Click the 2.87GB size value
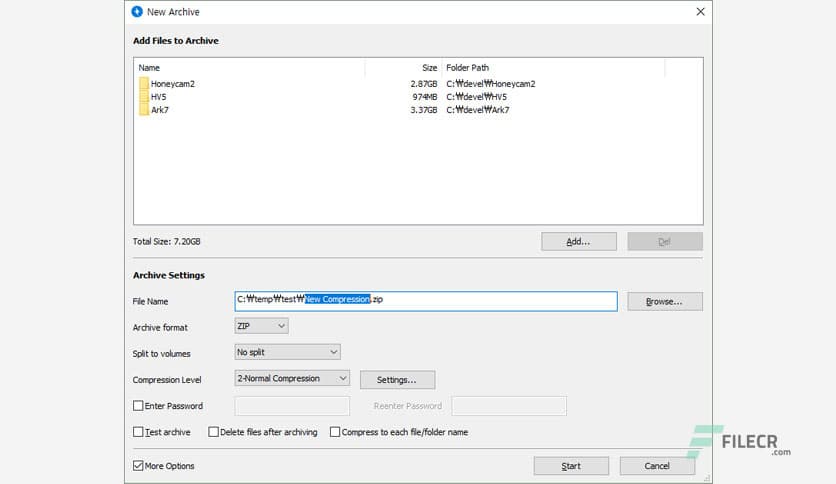 coord(424,84)
